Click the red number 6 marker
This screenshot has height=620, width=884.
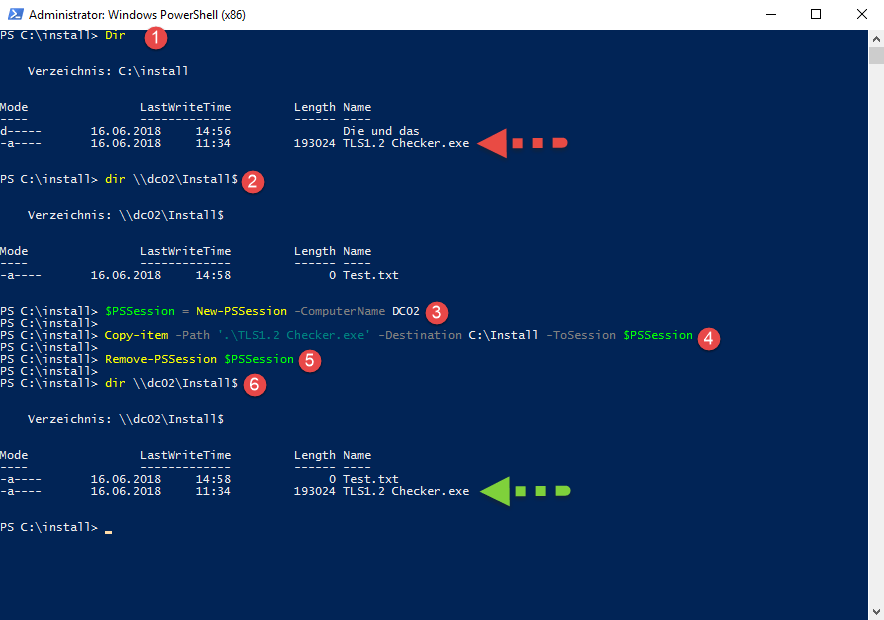click(255, 384)
